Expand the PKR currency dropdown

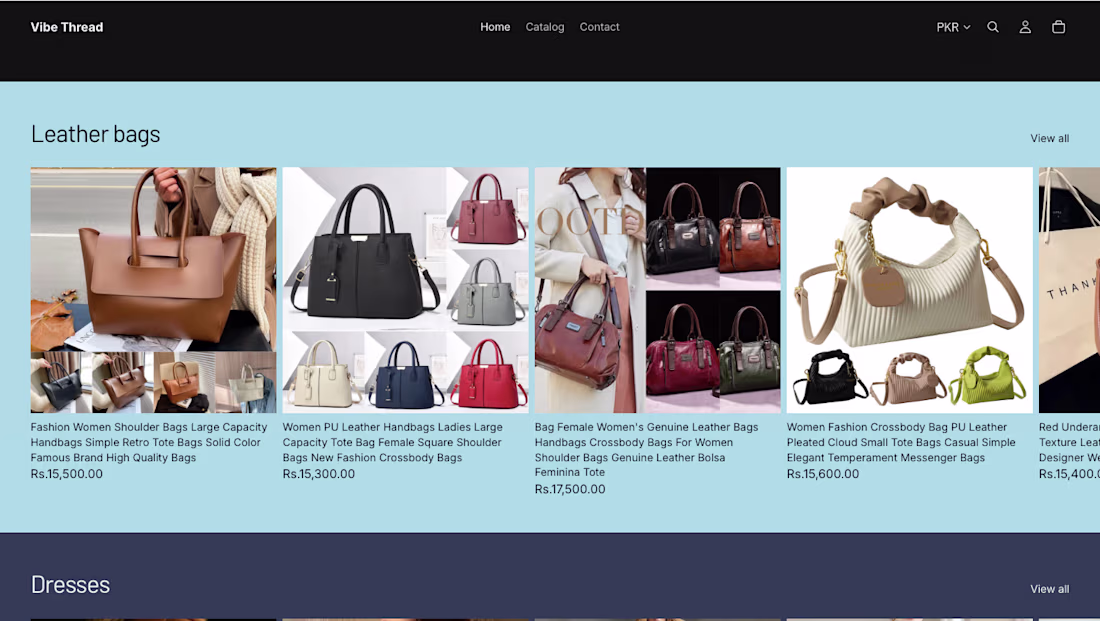[x=953, y=27]
